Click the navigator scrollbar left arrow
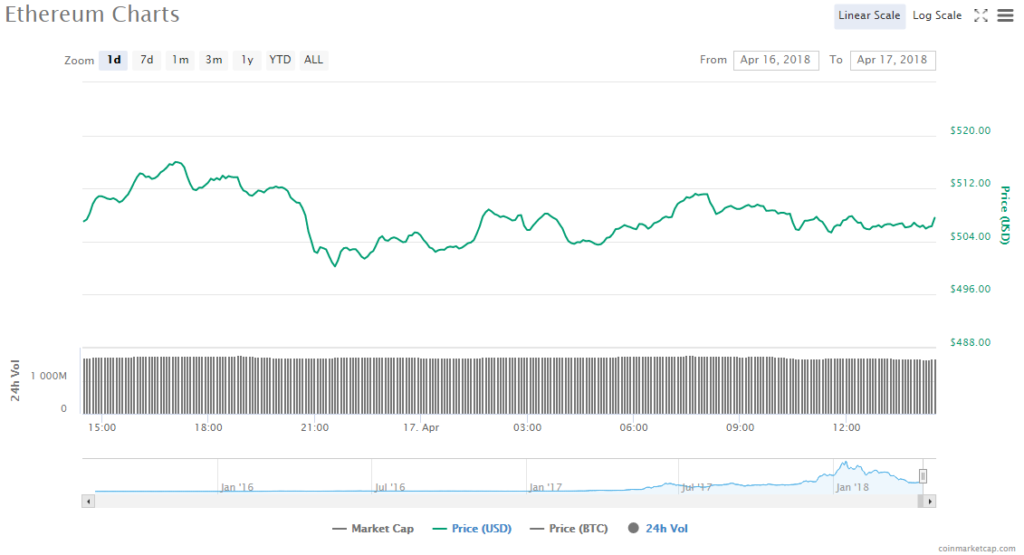The image size is (1024, 555). pos(89,500)
